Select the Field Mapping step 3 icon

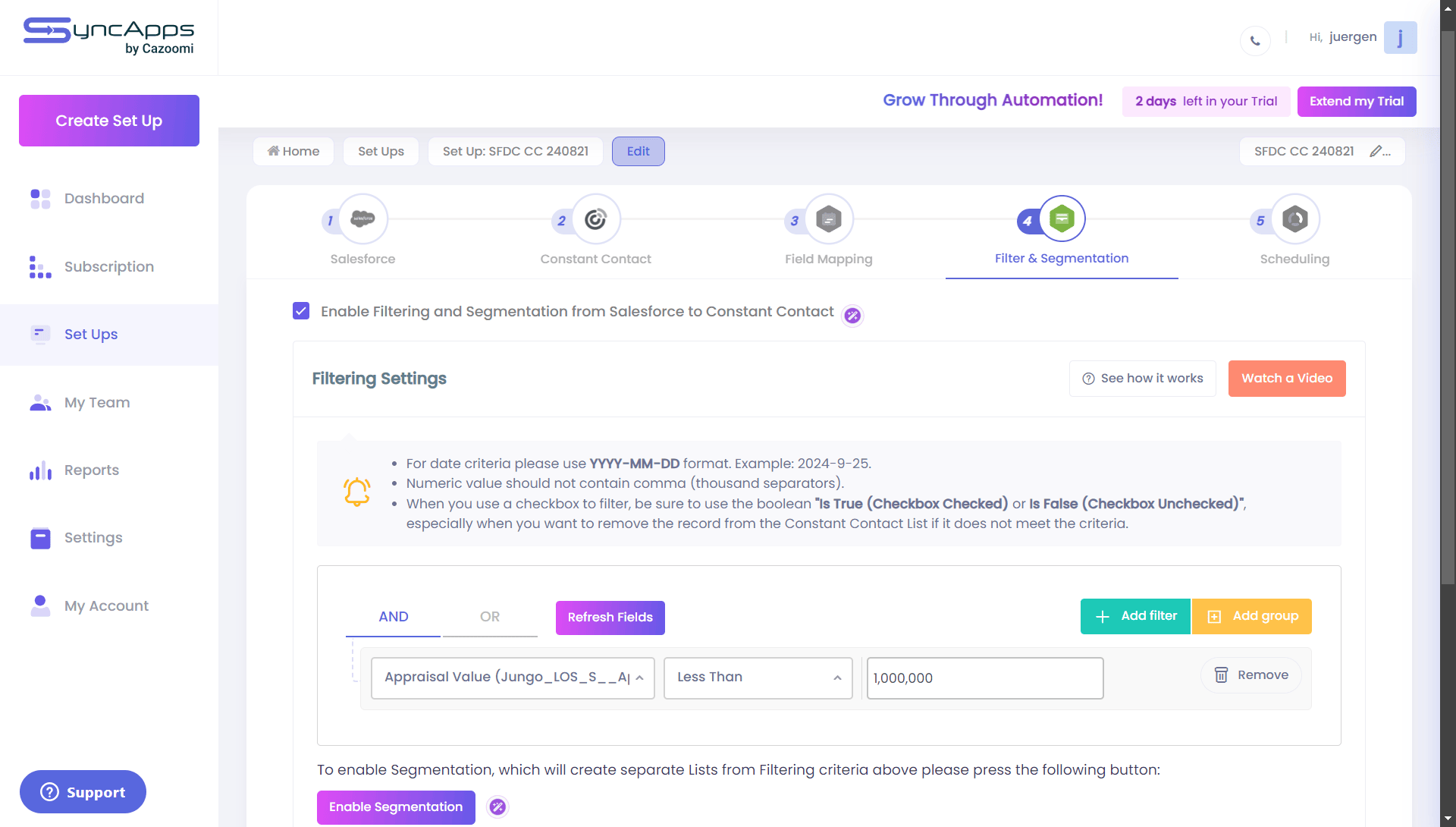click(829, 219)
